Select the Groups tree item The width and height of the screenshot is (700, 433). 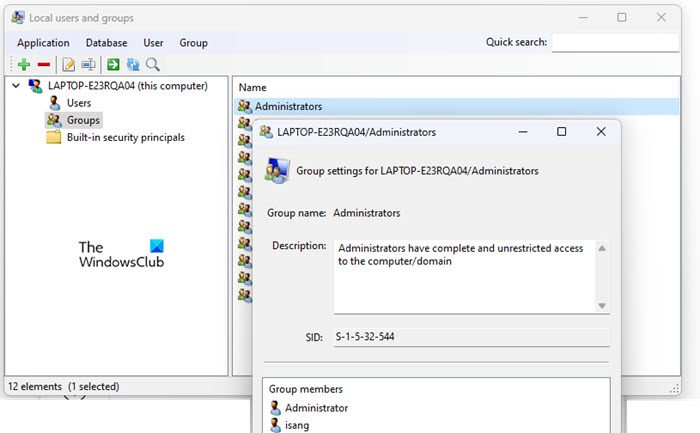pyautogui.click(x=83, y=120)
